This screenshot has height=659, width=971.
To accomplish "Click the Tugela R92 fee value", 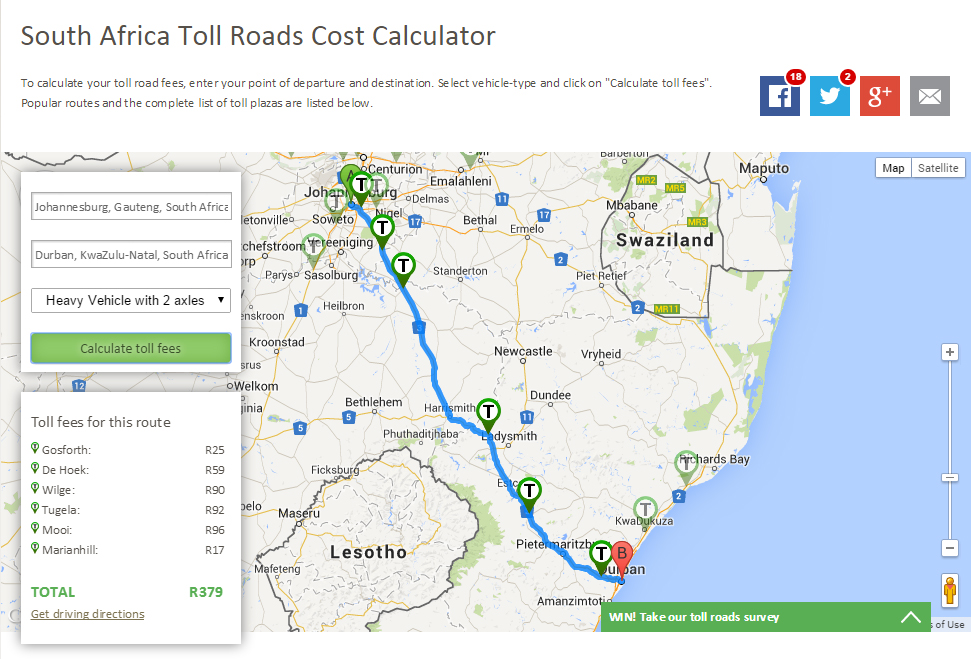I will tap(215, 510).
